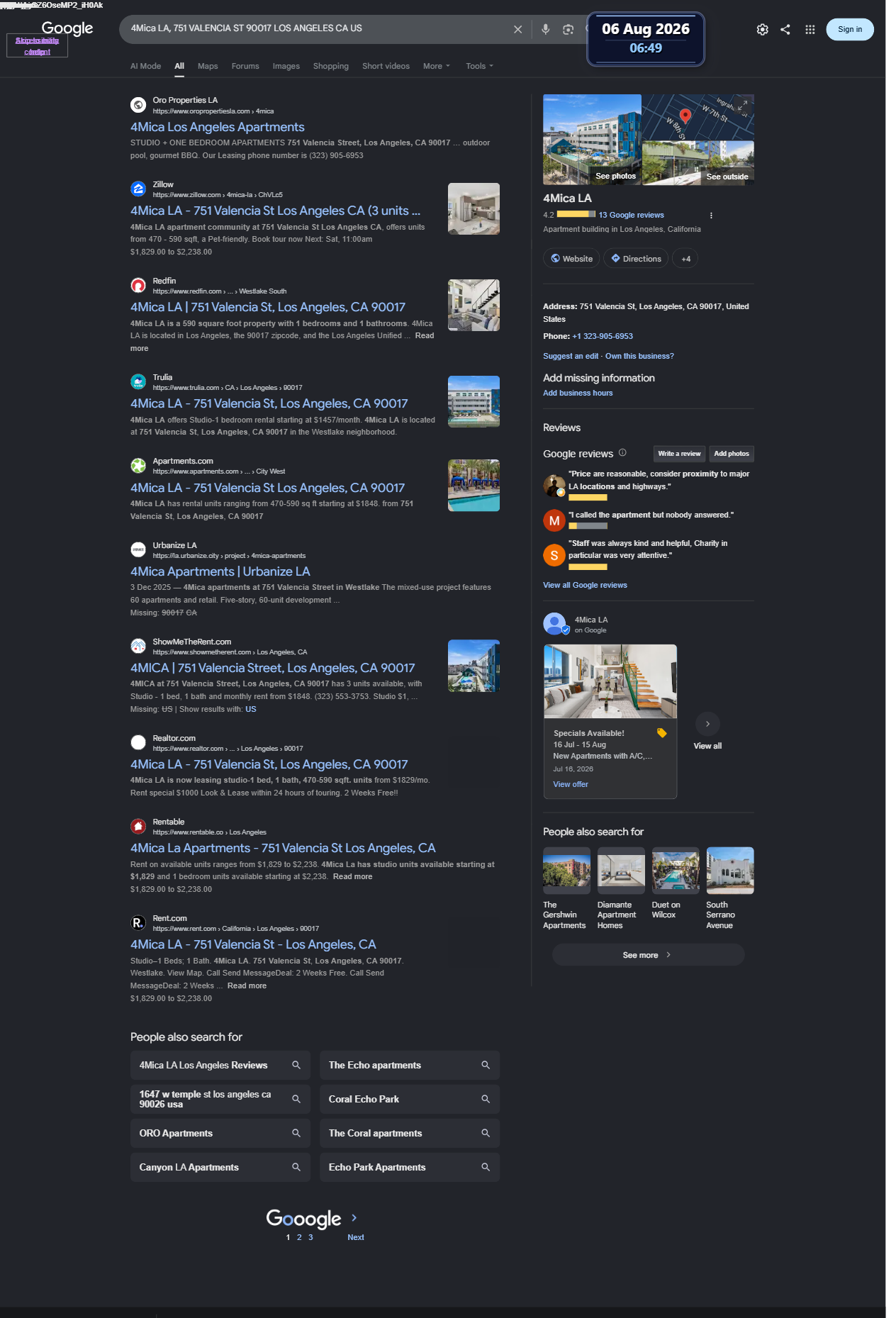896x1318 pixels.
Task: Expand Read more on the Rentable result
Action: 352,876
